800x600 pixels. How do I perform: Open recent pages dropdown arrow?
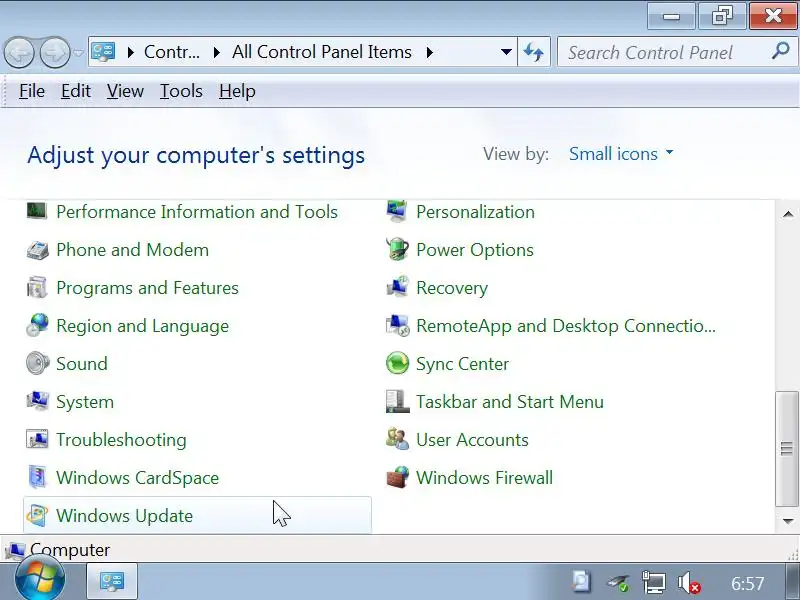pos(78,53)
